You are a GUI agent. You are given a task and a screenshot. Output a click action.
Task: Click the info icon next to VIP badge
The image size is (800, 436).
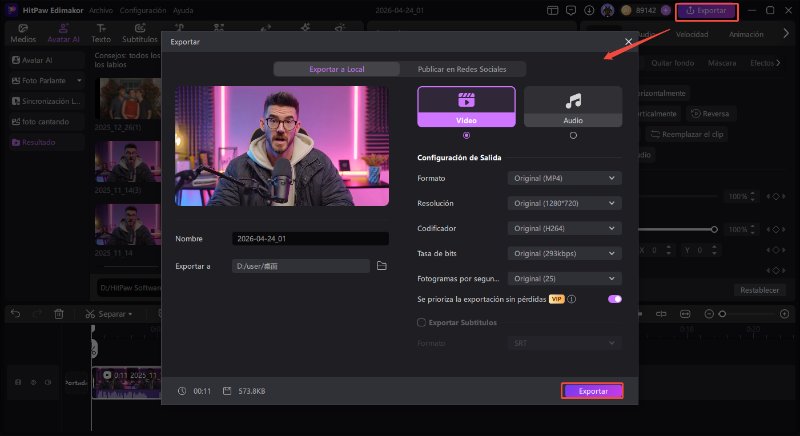pyautogui.click(x=572, y=299)
